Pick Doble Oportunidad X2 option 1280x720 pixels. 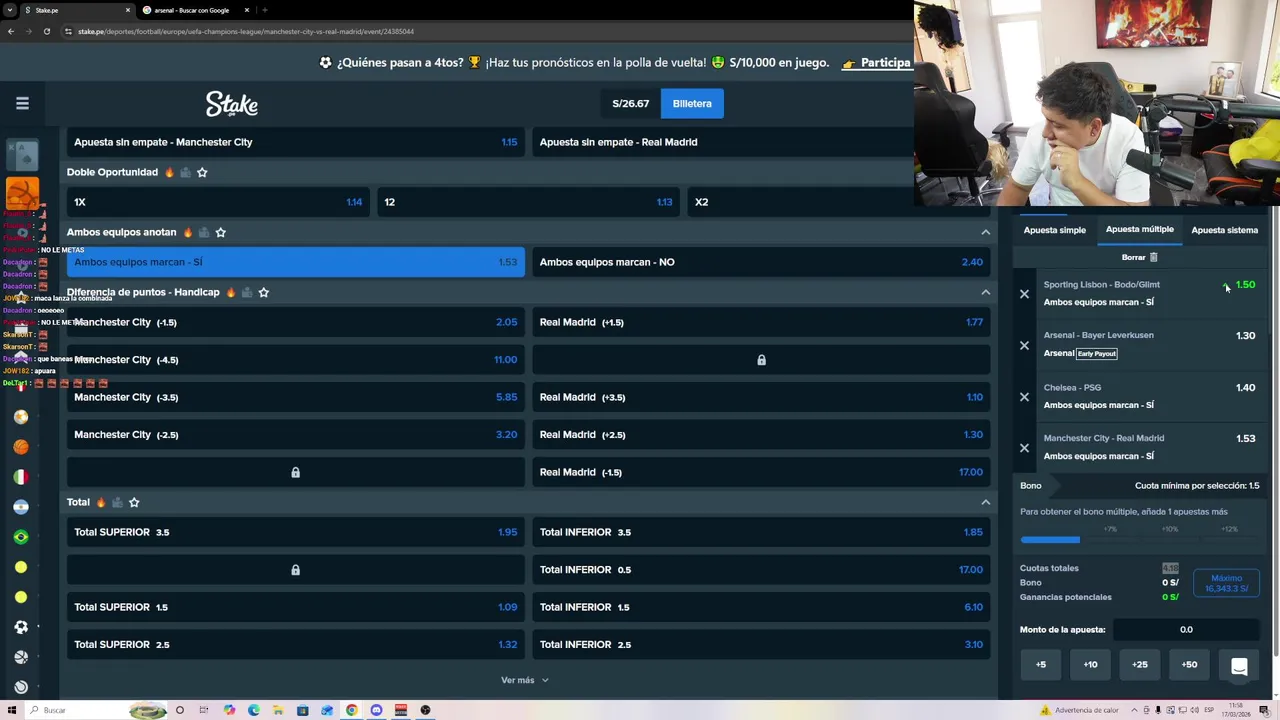coord(838,202)
